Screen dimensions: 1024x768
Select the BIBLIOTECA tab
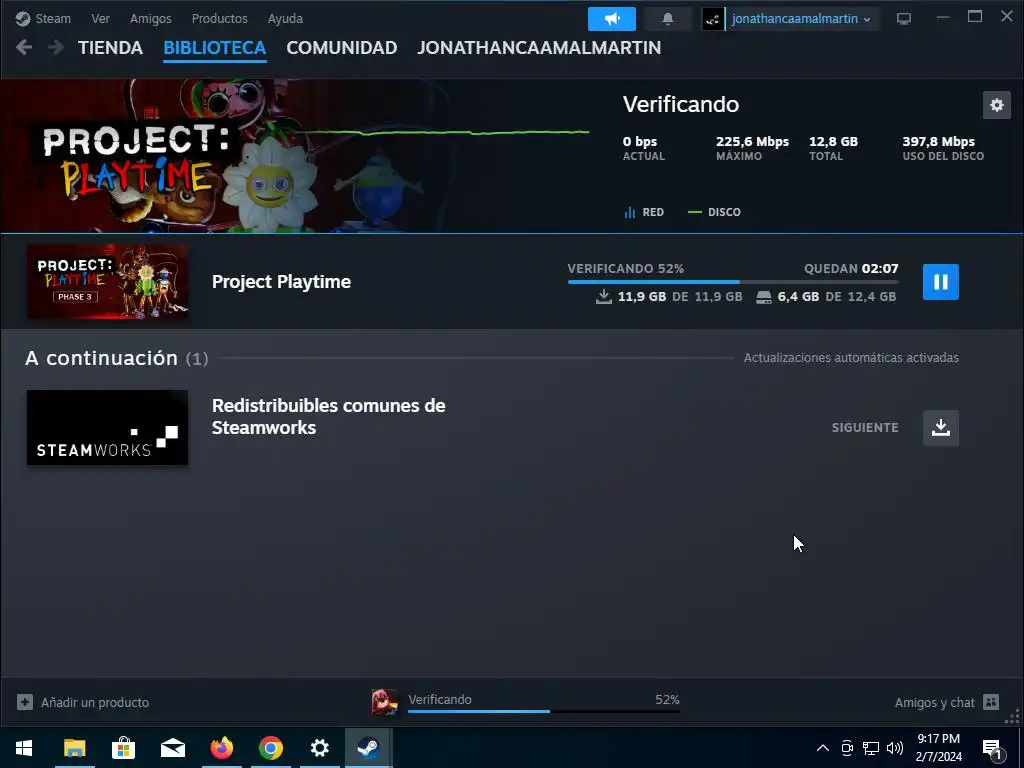[215, 48]
